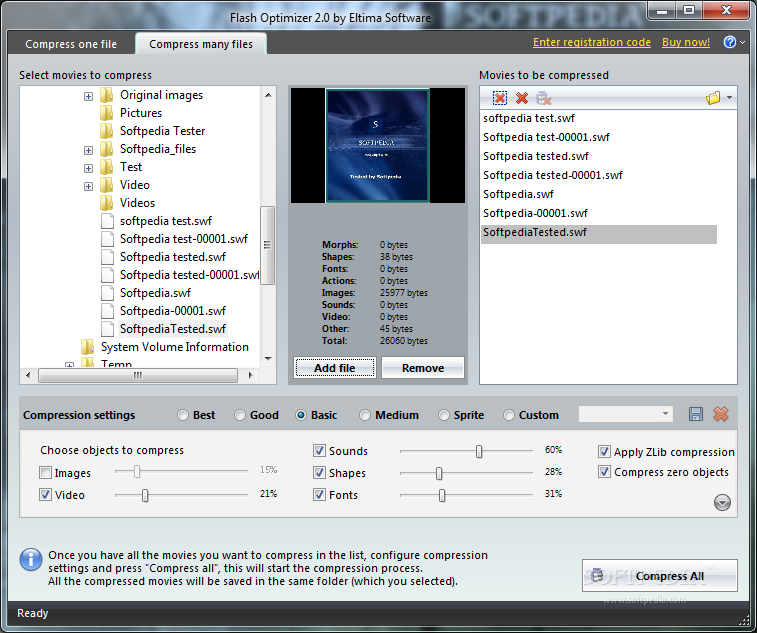This screenshot has height=633, width=757.
Task: Select SoftpediaTested.swf in the compress list
Action: pos(599,232)
